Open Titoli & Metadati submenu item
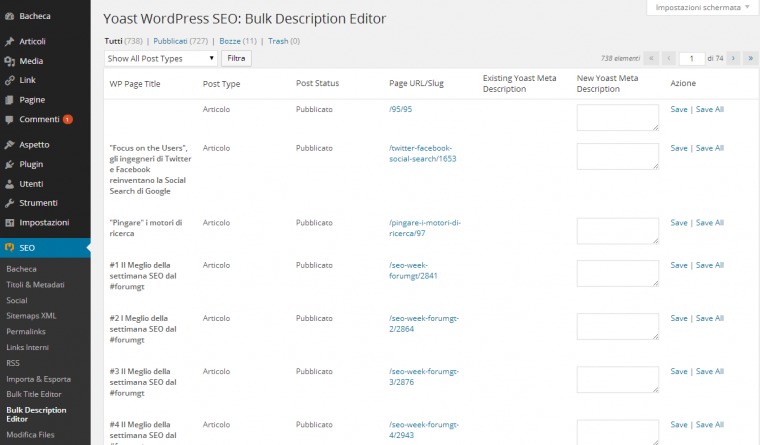Viewport: 760px width, 445px height. pos(35,285)
